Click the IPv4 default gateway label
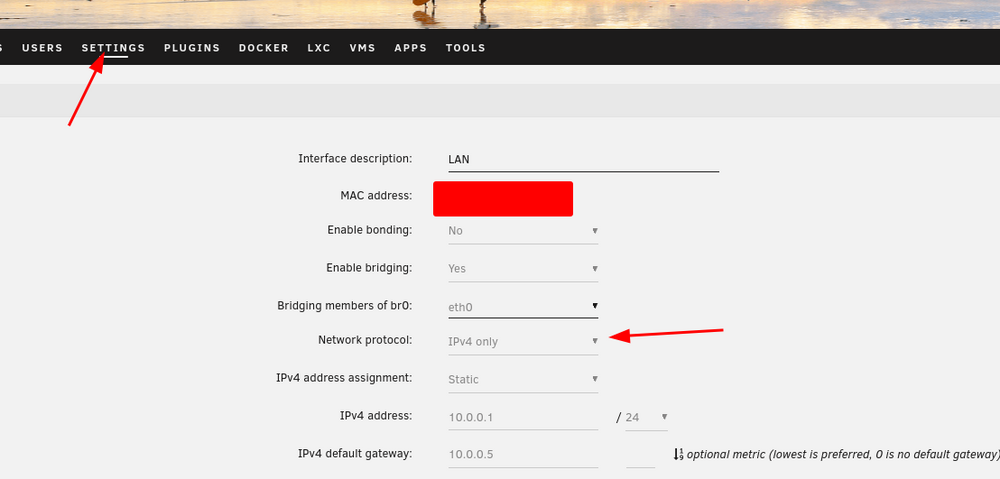This screenshot has height=479, width=1000. (355, 454)
